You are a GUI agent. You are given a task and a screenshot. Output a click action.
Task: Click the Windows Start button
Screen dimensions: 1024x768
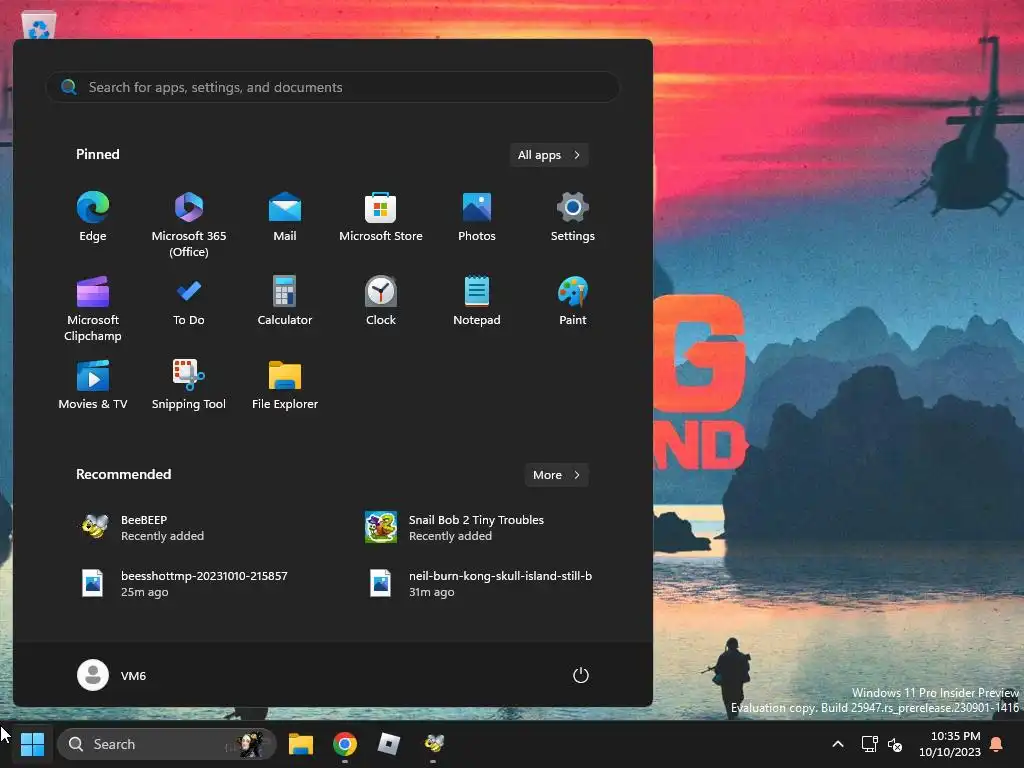tap(32, 744)
